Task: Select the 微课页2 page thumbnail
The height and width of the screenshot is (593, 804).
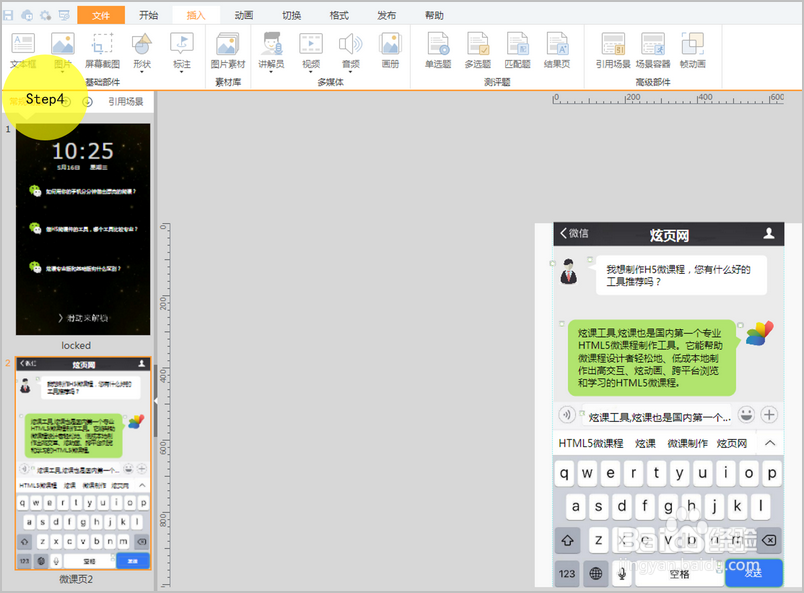Action: coord(83,463)
